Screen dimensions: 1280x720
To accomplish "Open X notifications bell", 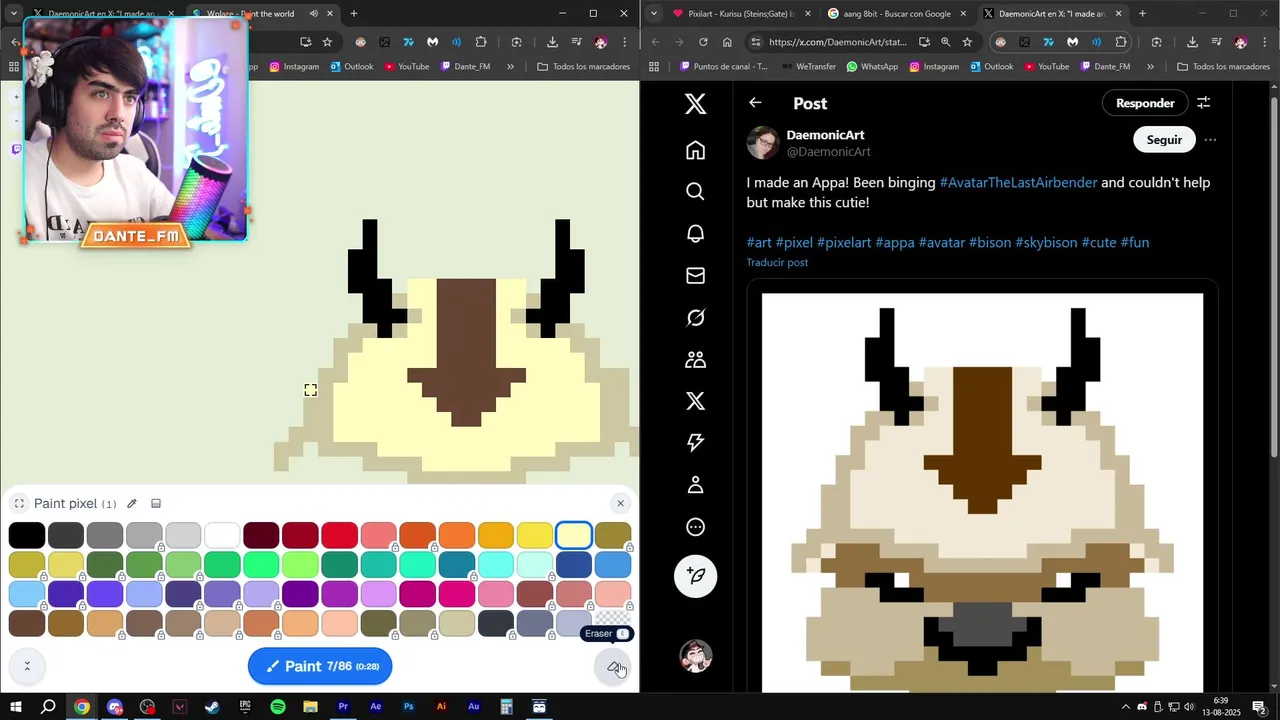I will 696,234.
